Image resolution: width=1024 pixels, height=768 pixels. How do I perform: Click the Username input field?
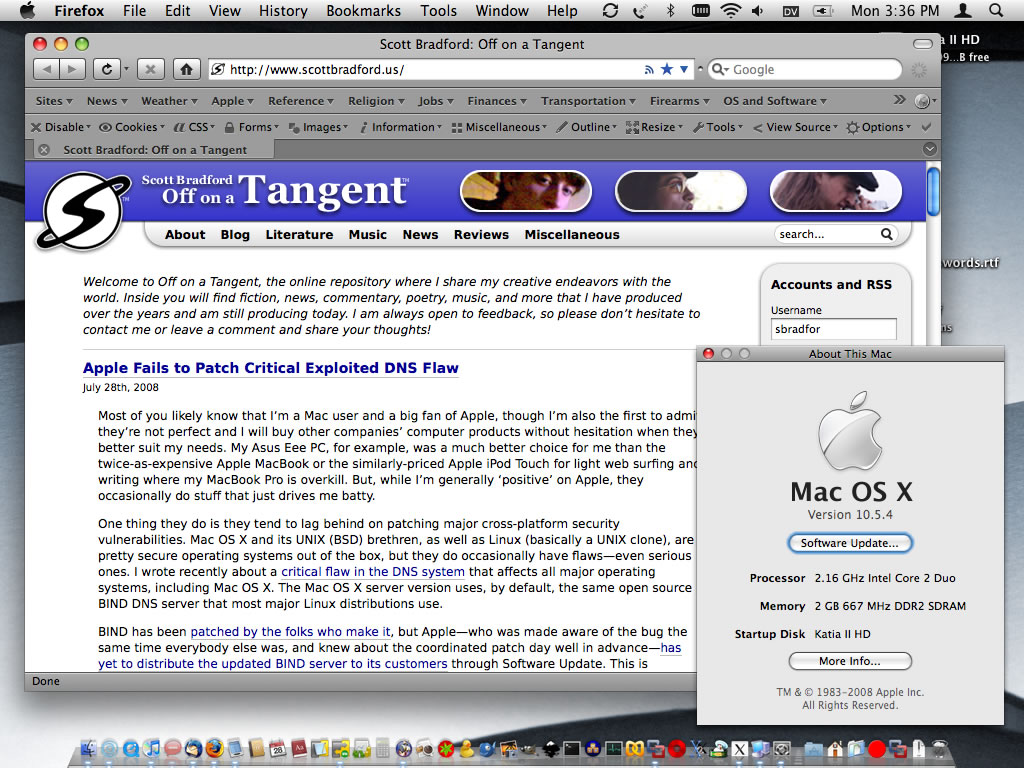tap(833, 328)
